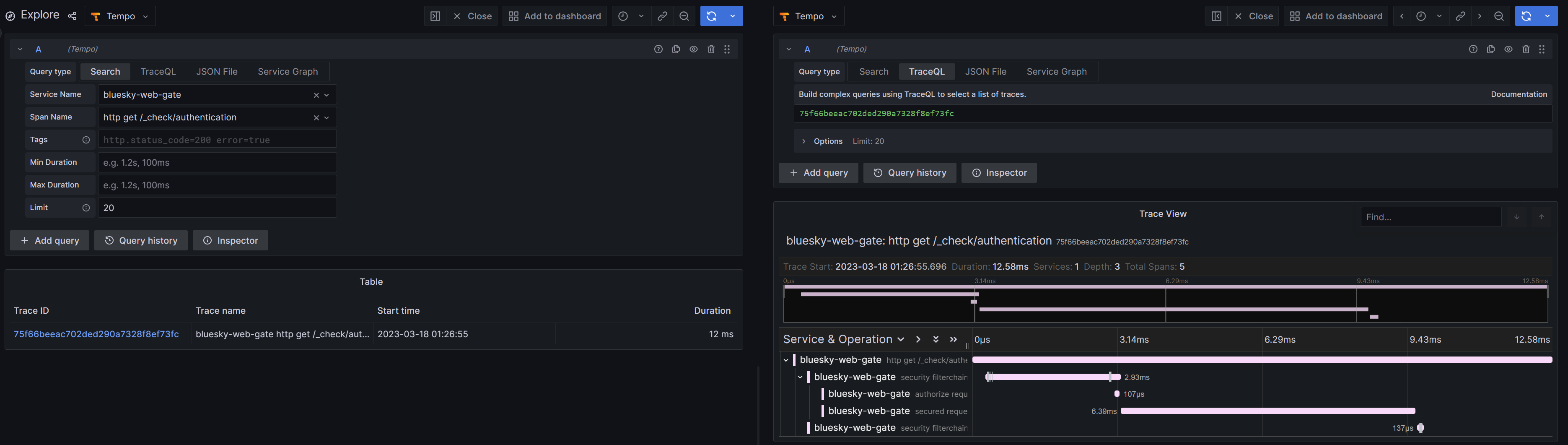The image size is (1568, 445).
Task: Focus the Min Duration input field
Action: tap(217, 163)
